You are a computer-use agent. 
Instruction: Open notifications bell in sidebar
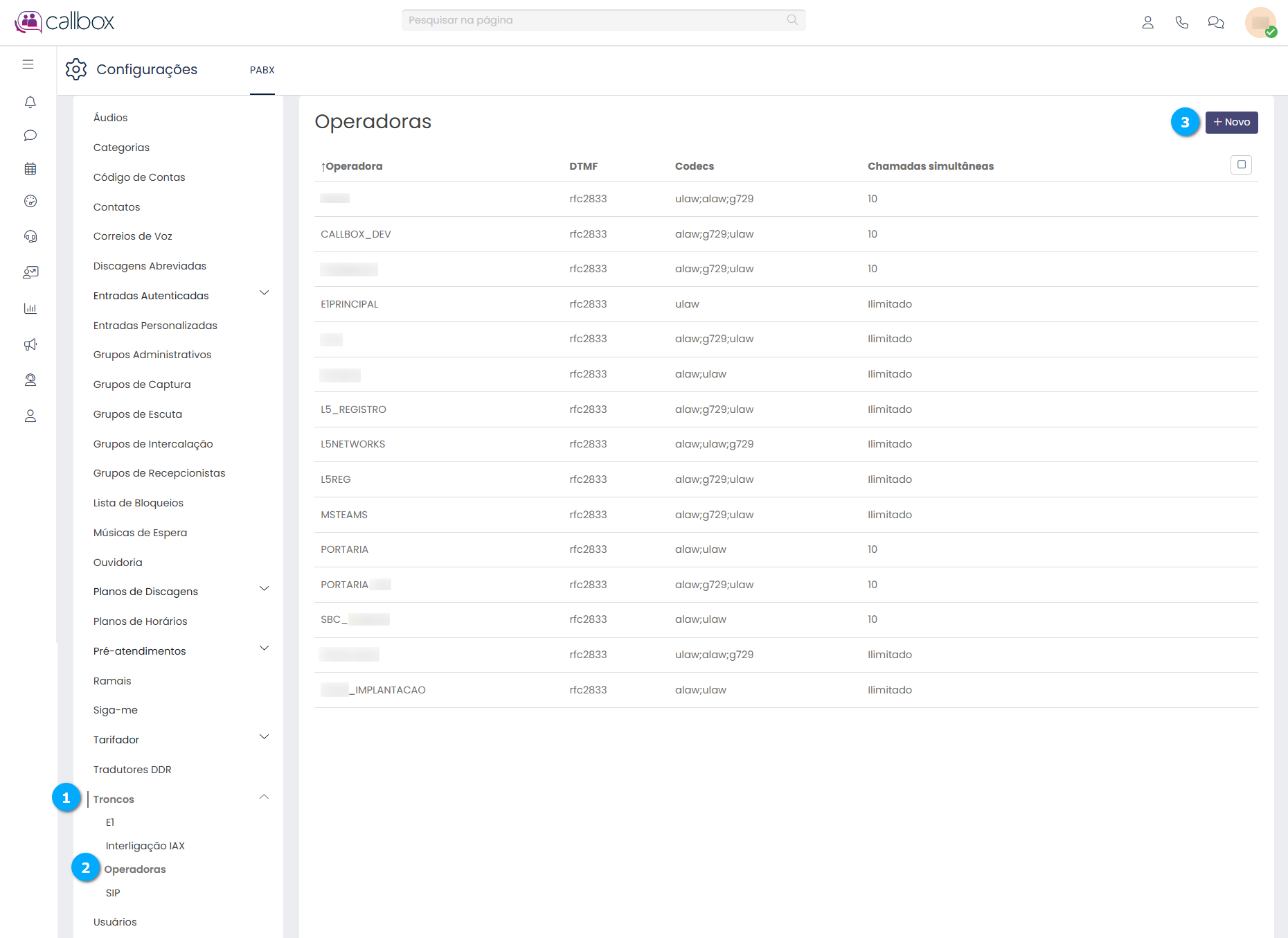pyautogui.click(x=30, y=103)
